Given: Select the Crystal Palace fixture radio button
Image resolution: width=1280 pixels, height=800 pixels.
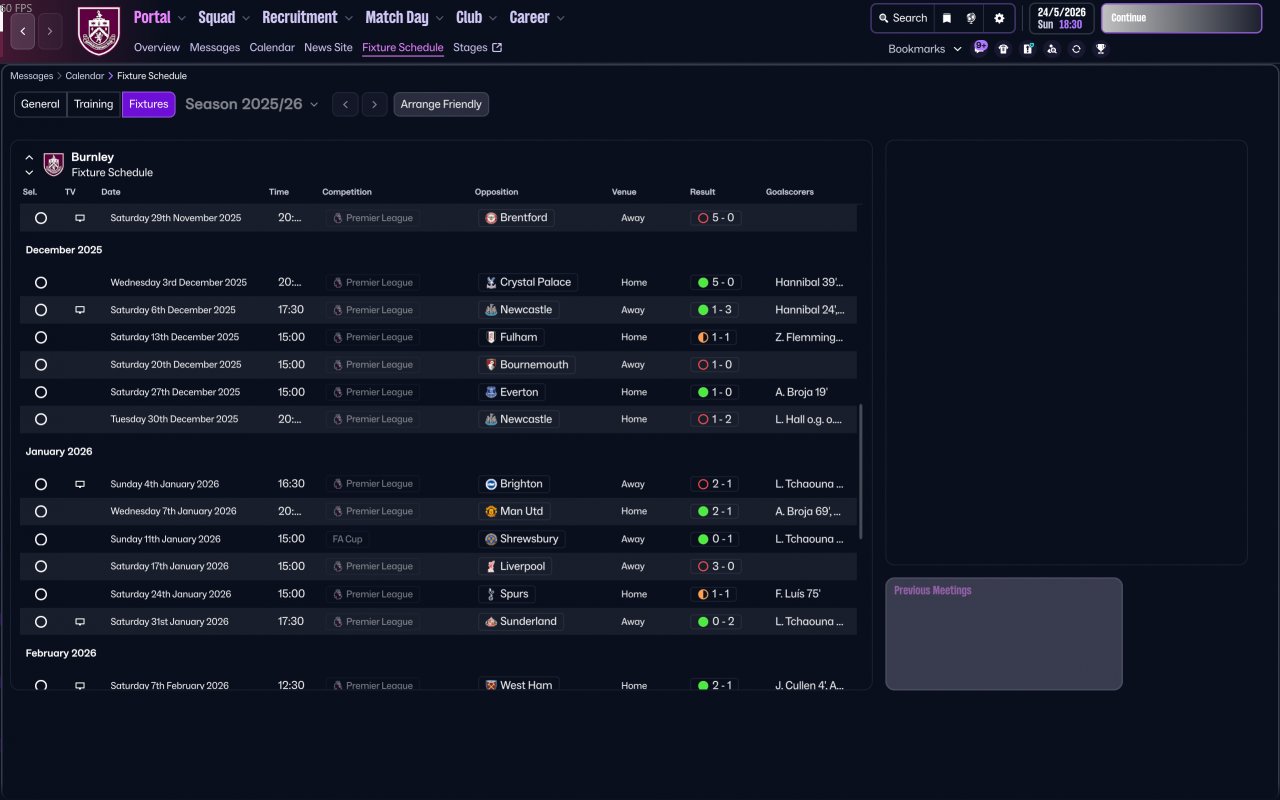Looking at the screenshot, I should [41, 283].
